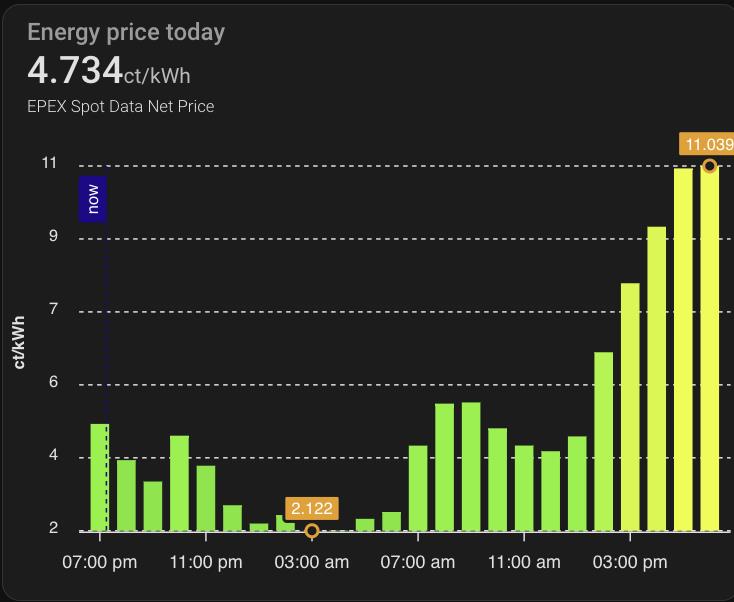Click the 'now' time marker label
The width and height of the screenshot is (734, 602).
[93, 198]
